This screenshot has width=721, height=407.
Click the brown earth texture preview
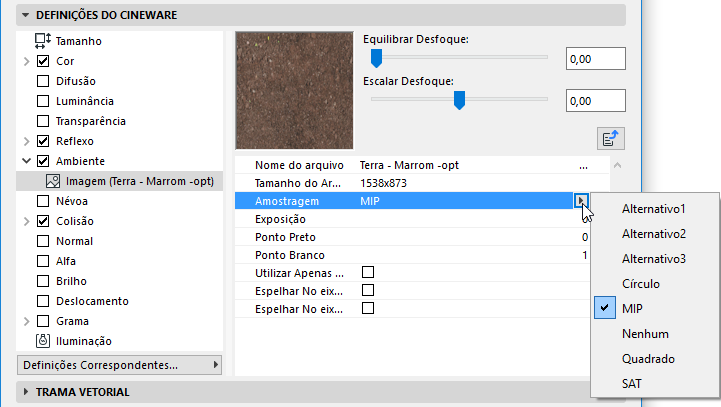tap(294, 90)
